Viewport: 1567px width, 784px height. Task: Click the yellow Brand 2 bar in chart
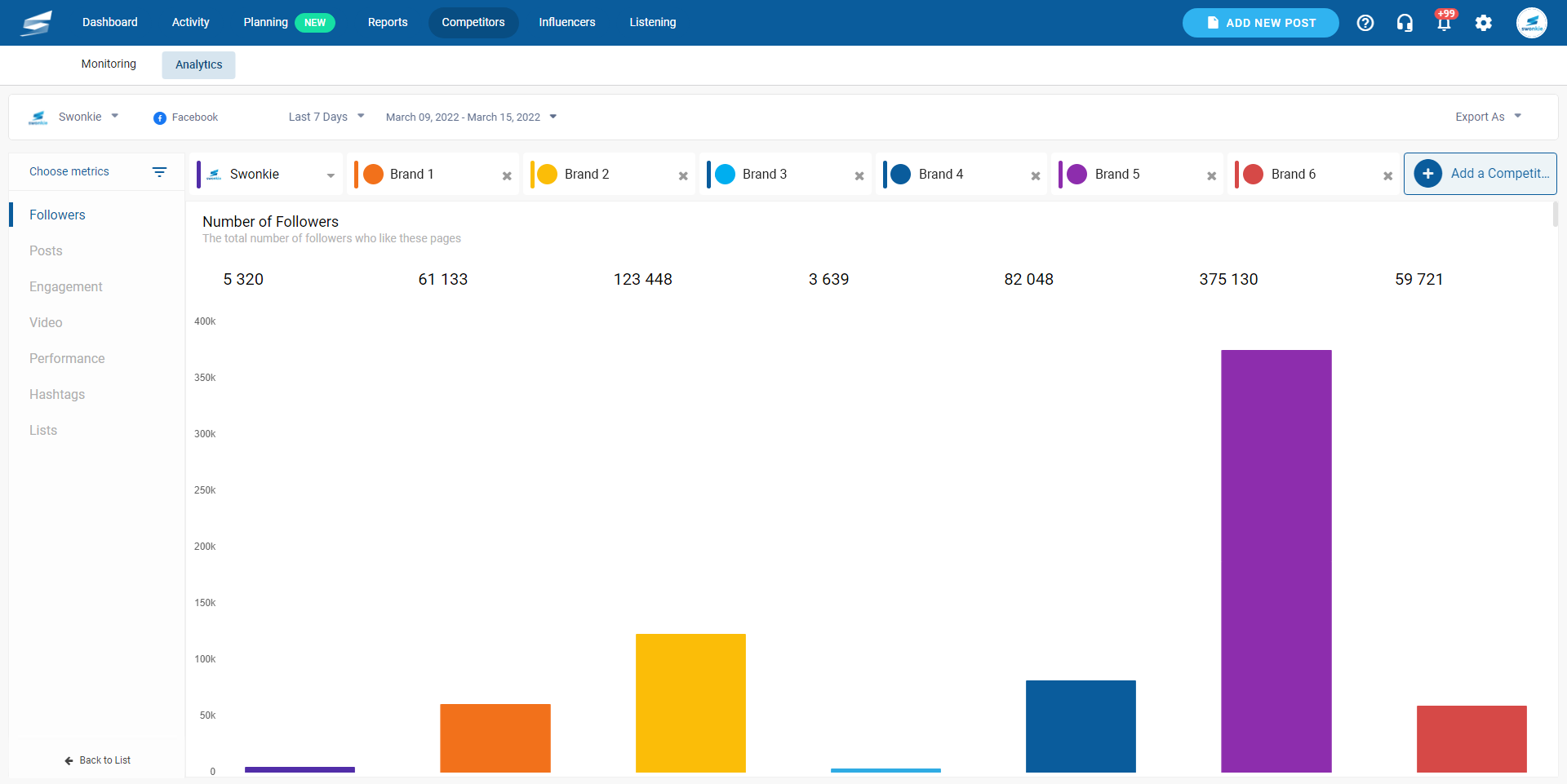point(690,703)
